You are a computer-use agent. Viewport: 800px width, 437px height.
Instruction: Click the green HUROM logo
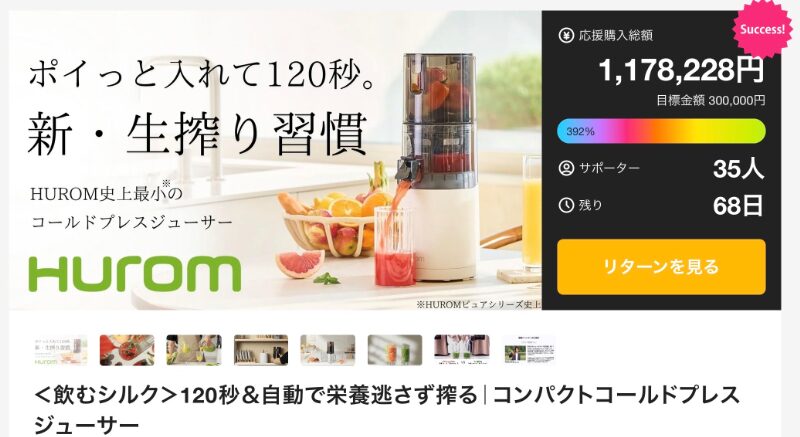pos(135,273)
